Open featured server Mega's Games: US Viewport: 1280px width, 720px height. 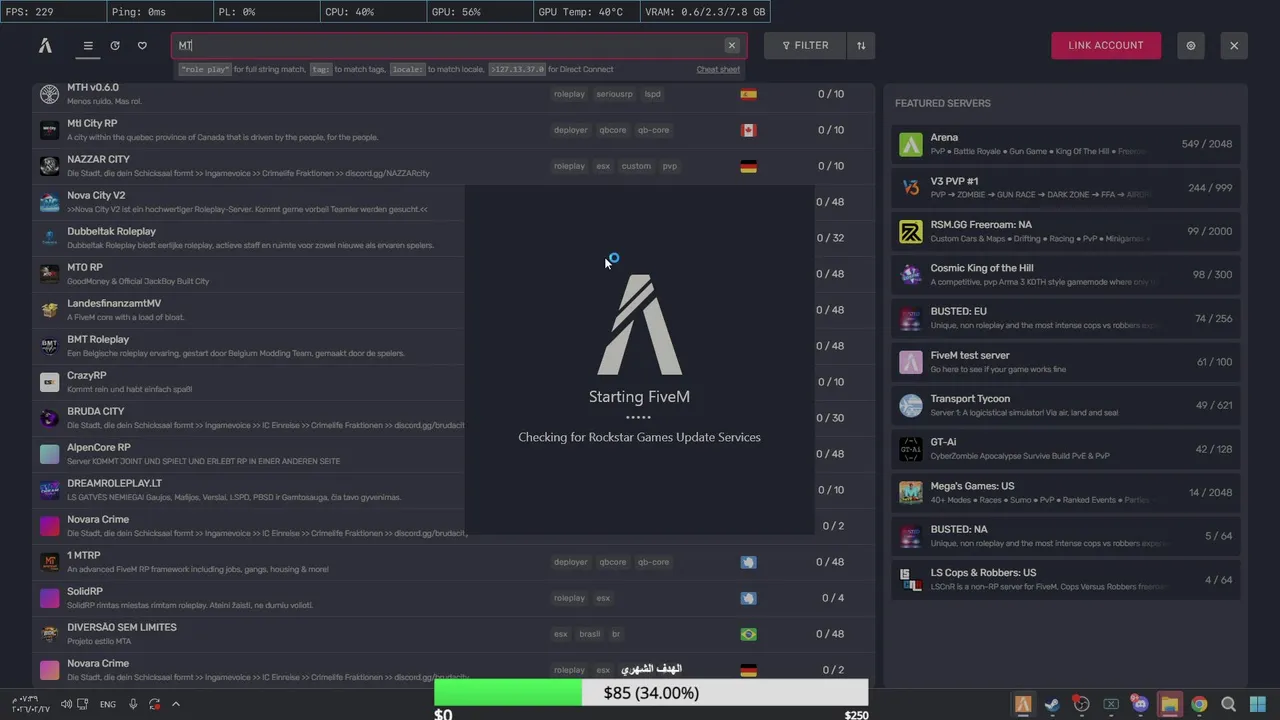tap(1066, 492)
